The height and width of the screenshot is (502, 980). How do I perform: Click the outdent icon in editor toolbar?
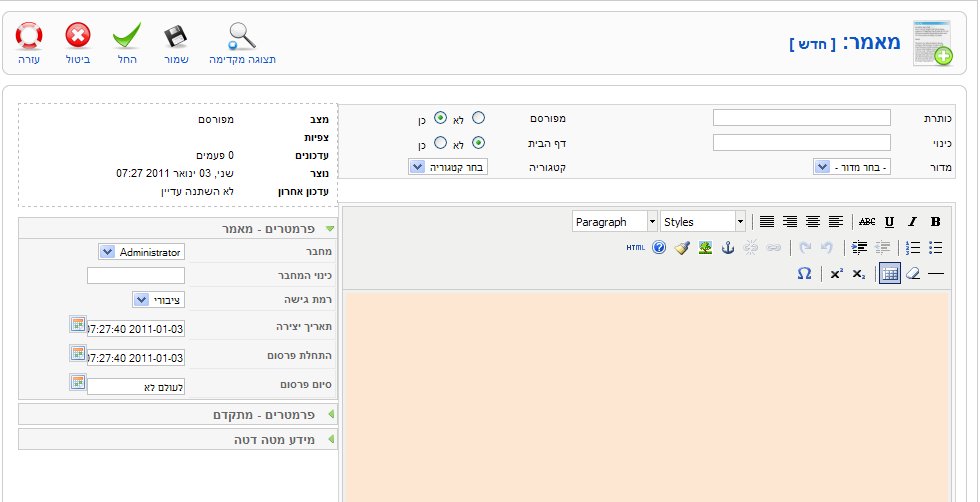(x=882, y=248)
